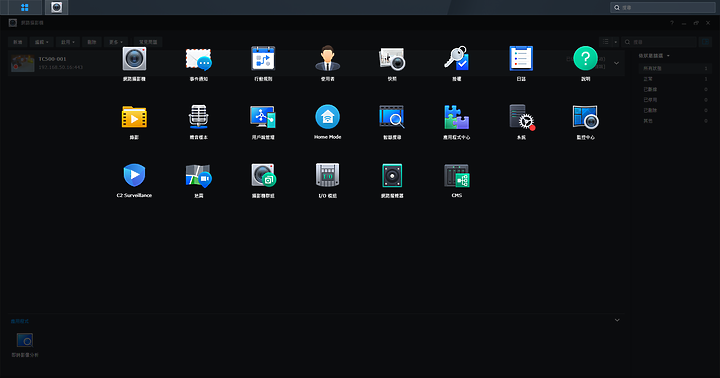Select the TC500-001 camera thumbnail
Screen dimensions: 720x378
click(x=22, y=63)
